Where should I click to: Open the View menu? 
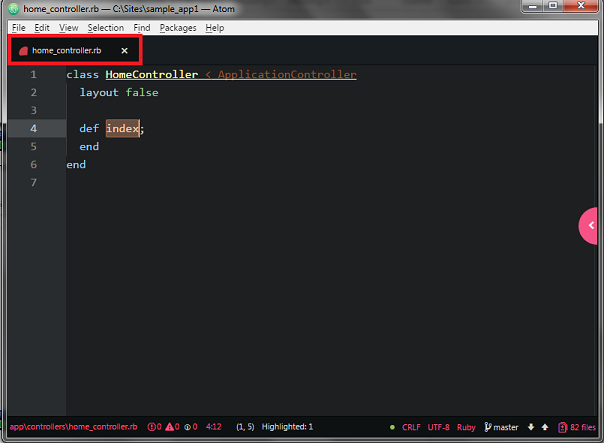69,28
